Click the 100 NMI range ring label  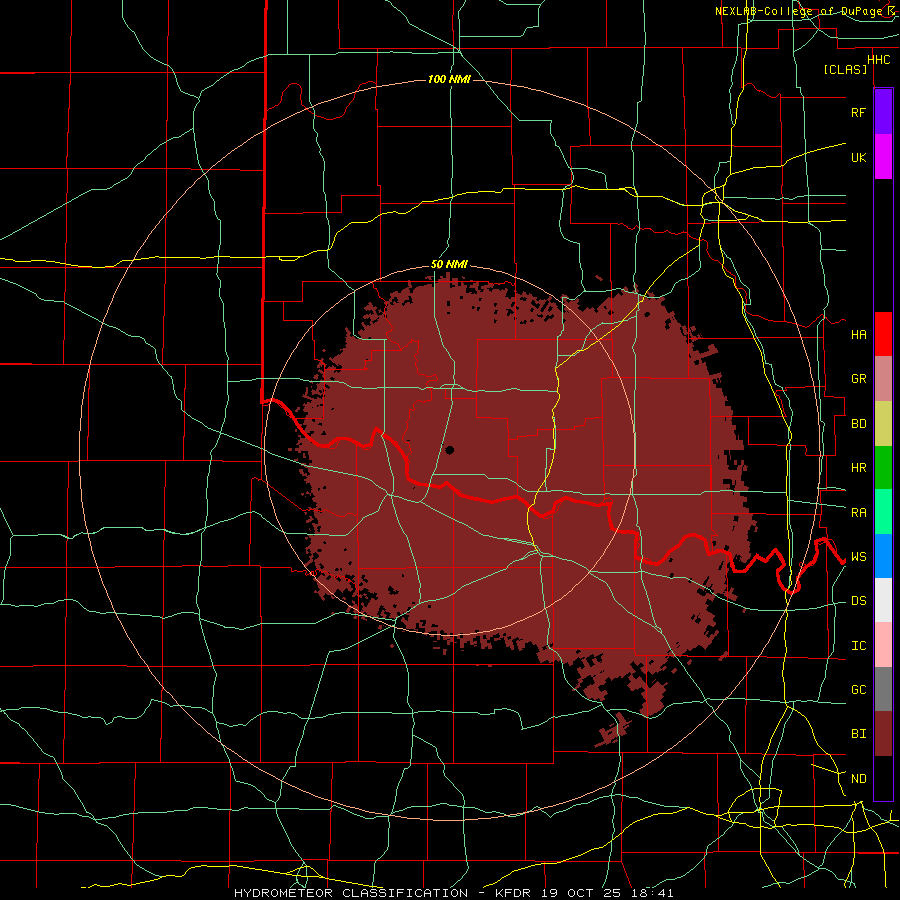pyautogui.click(x=449, y=79)
